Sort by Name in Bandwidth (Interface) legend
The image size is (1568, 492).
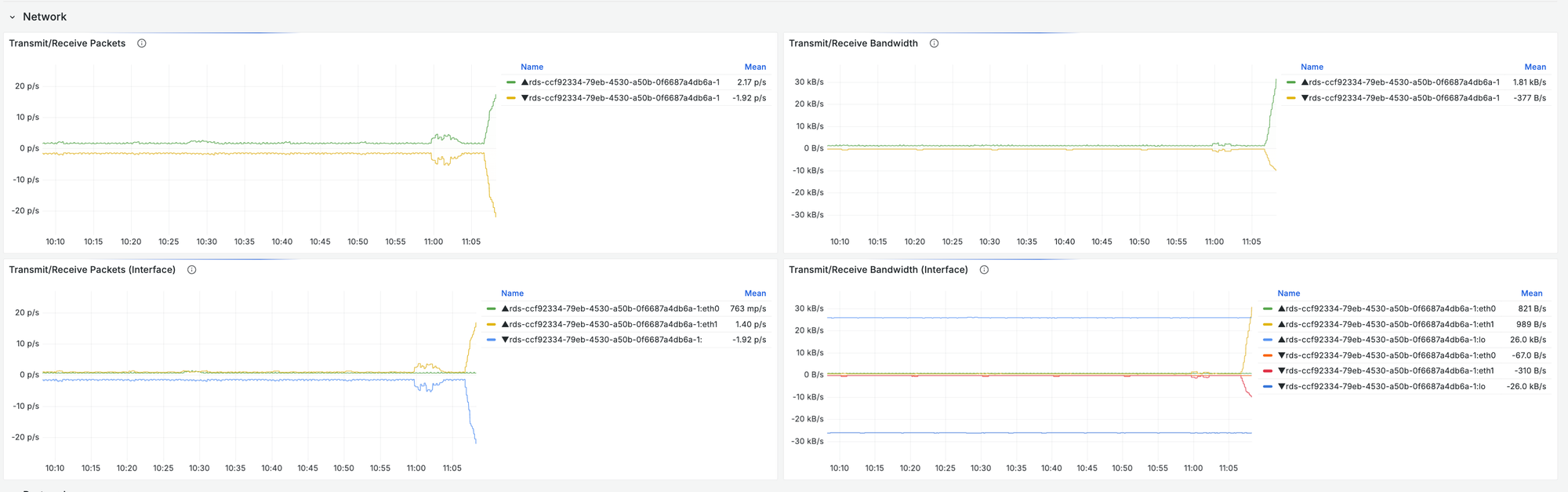coord(1288,293)
